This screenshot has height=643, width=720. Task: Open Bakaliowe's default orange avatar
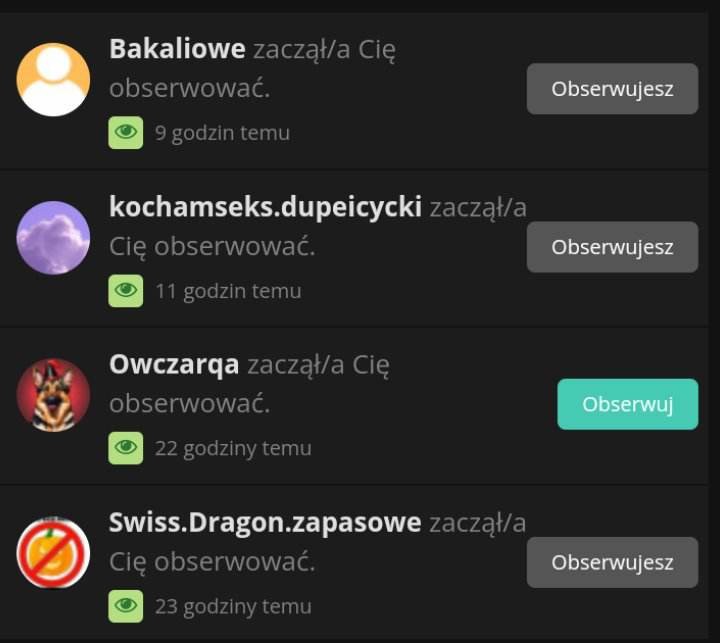pos(53,79)
